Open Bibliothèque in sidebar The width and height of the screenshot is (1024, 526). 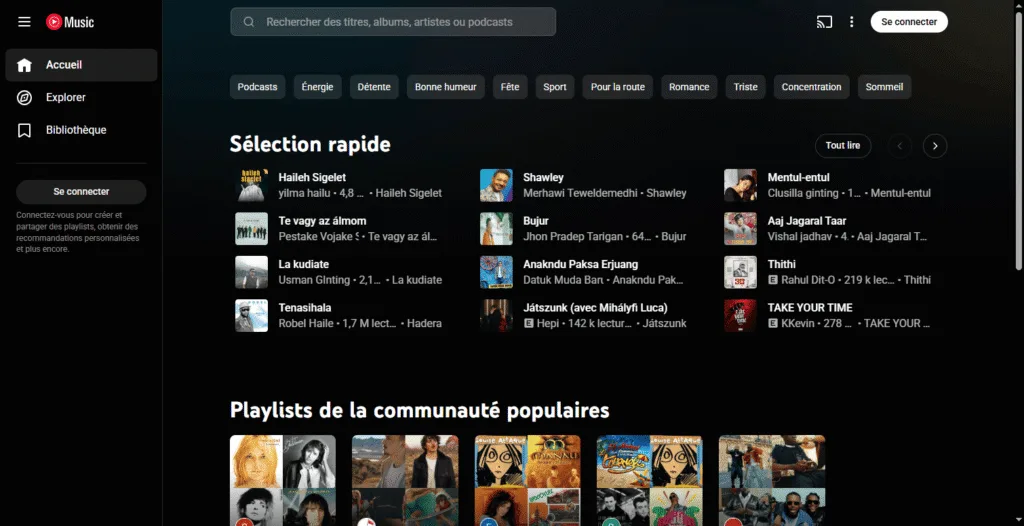pyautogui.click(x=81, y=130)
